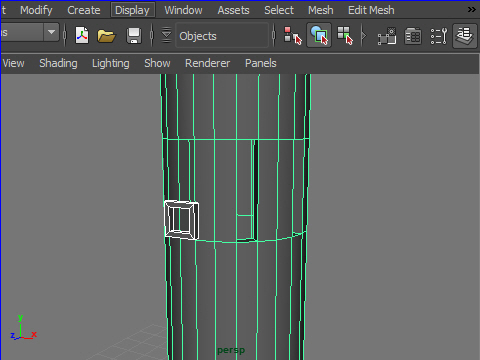Toggle Channel Box and Layer Editor
The width and height of the screenshot is (480, 360).
pyautogui.click(x=465, y=35)
